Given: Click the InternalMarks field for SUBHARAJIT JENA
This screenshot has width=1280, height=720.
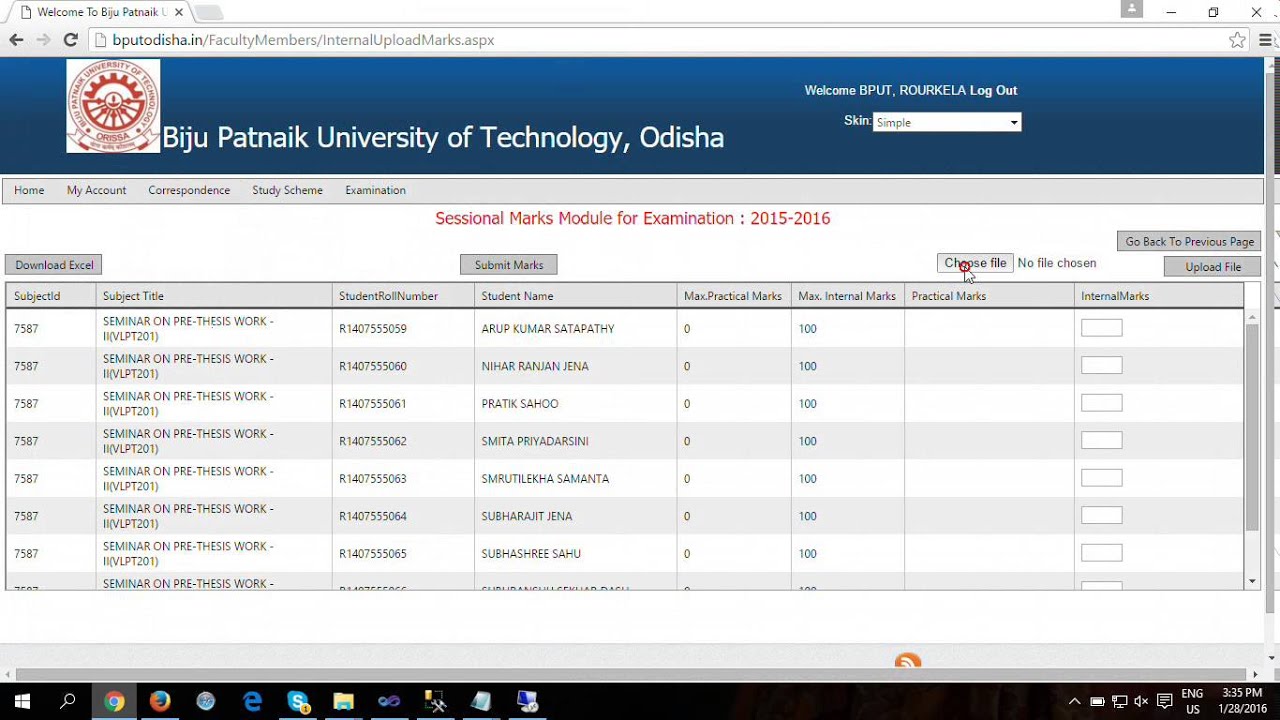Looking at the screenshot, I should point(1101,516).
